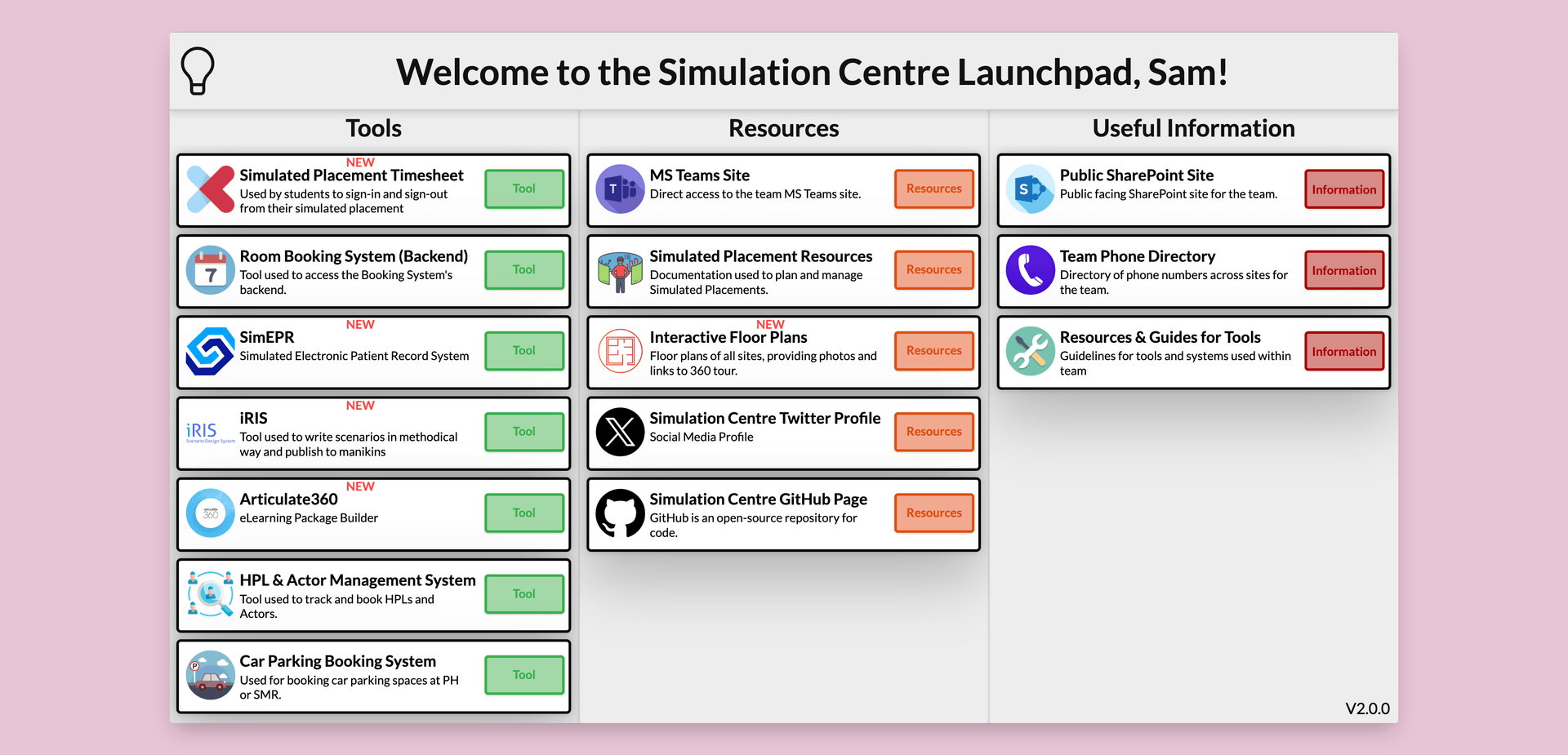The image size is (1568, 755).
Task: Launch SimEPR via its Tool button
Action: (x=524, y=350)
